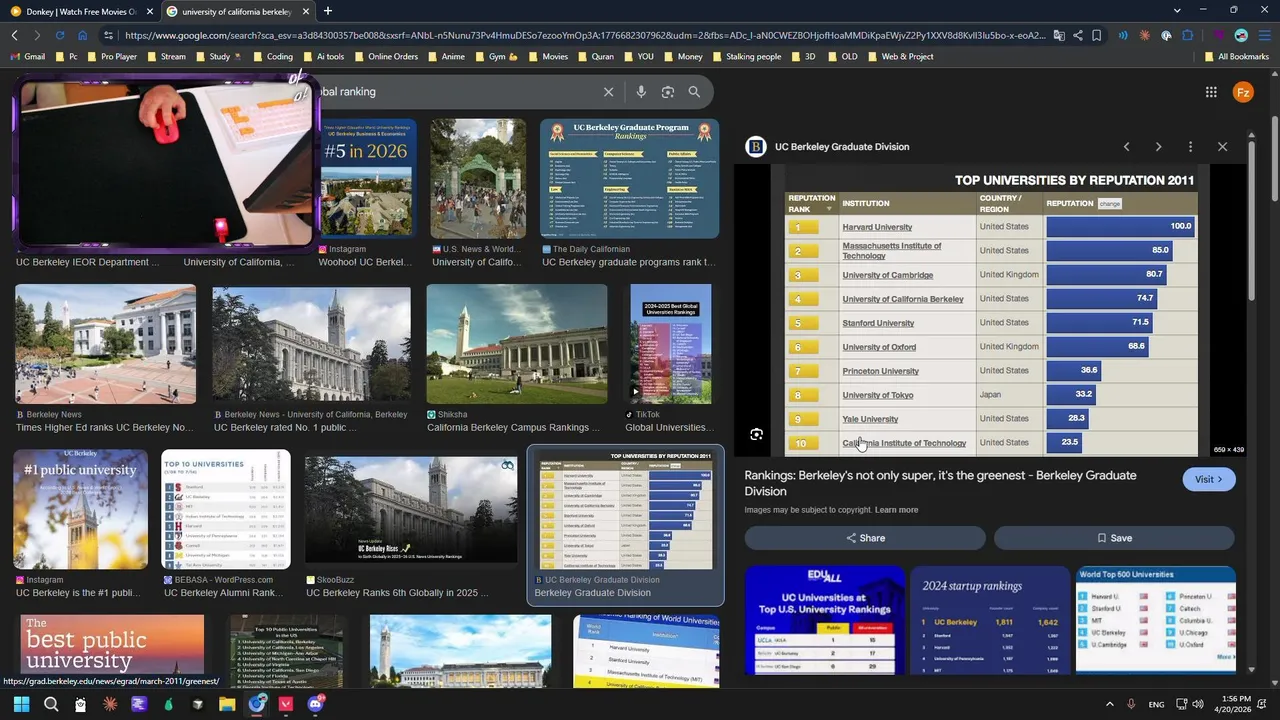The height and width of the screenshot is (720, 1280).
Task: Open a new browser tab
Action: coord(327,11)
